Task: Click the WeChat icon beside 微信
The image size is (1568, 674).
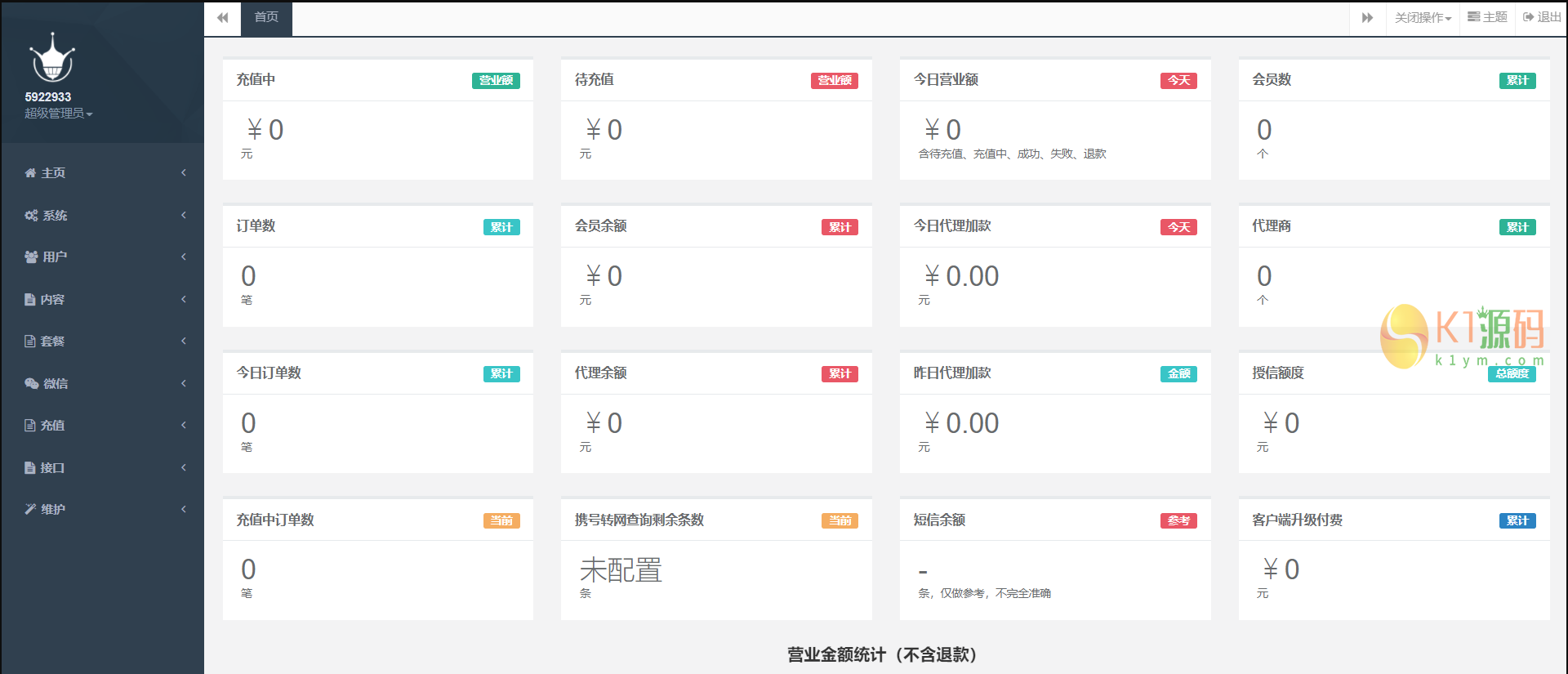Action: coord(31,384)
